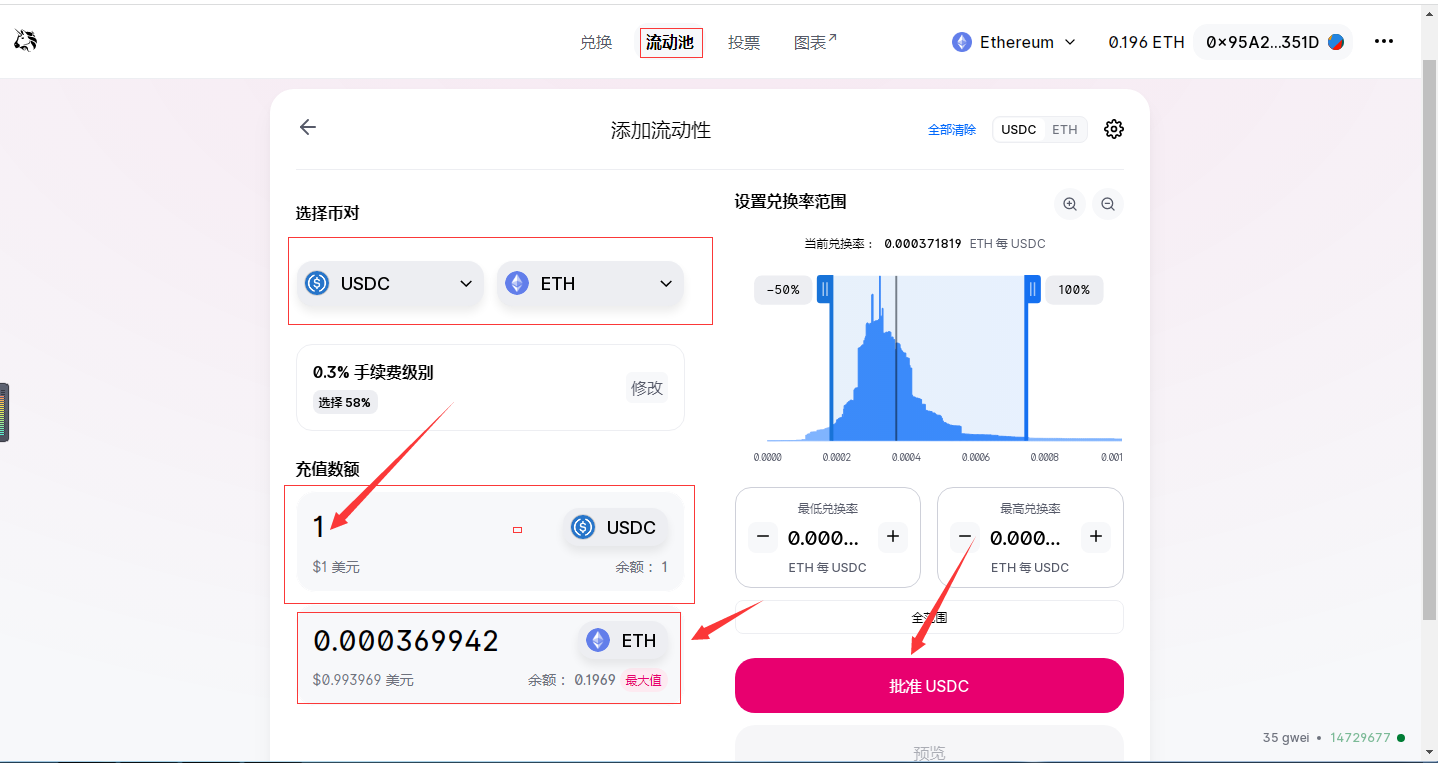Click the Ethereum network logo icon

click(962, 42)
